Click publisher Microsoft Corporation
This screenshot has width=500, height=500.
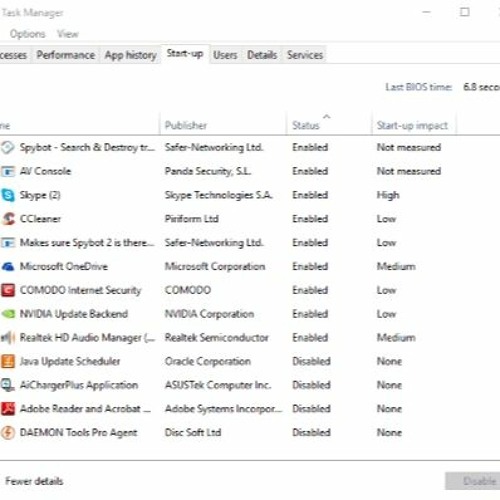tap(215, 267)
